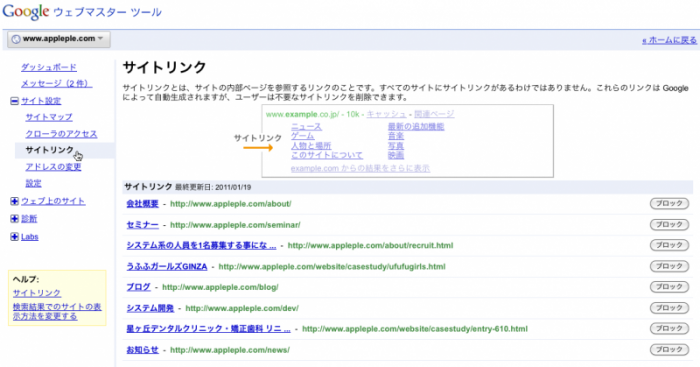
Task: Expand 診断 section plus icon
Action: point(14,219)
